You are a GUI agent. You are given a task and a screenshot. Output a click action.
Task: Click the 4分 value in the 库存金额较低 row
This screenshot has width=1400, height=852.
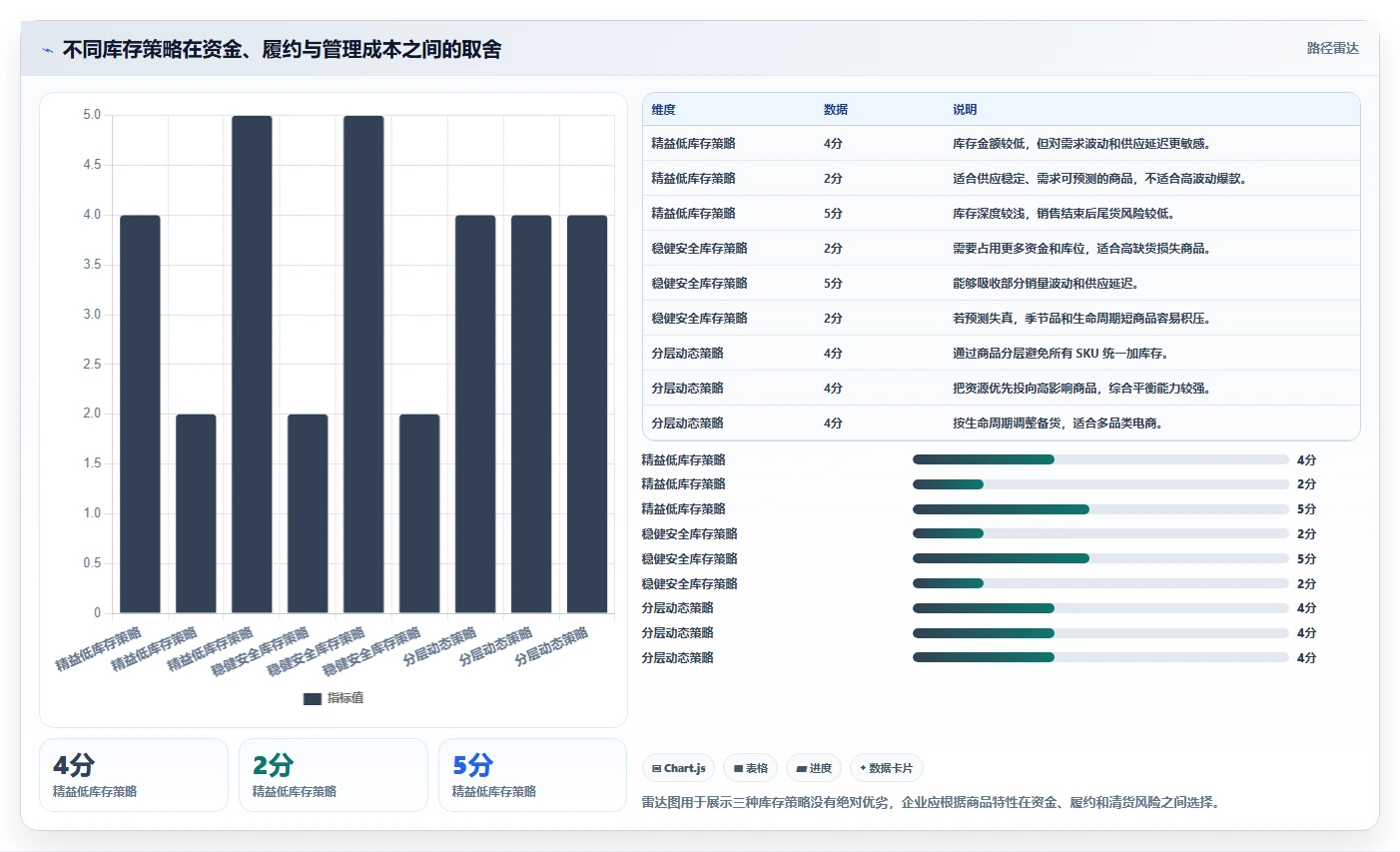tap(833, 144)
